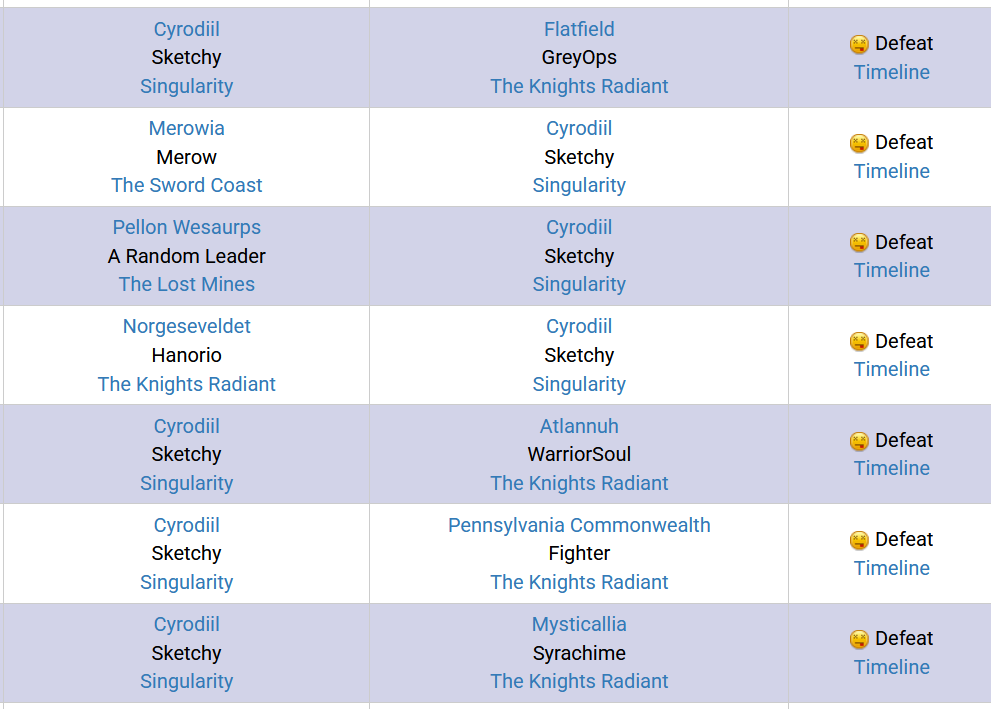Visit the Merowia nation page
Screen dimensions: 991x709
pos(186,128)
